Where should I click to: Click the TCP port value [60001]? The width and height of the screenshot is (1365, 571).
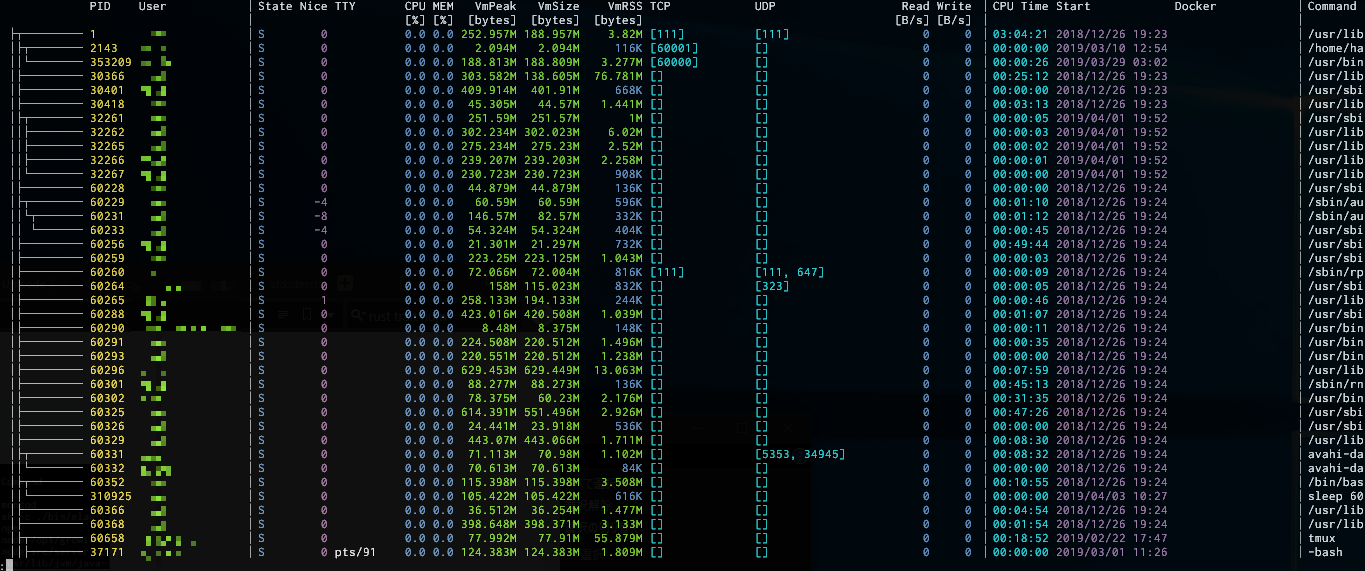coord(674,48)
